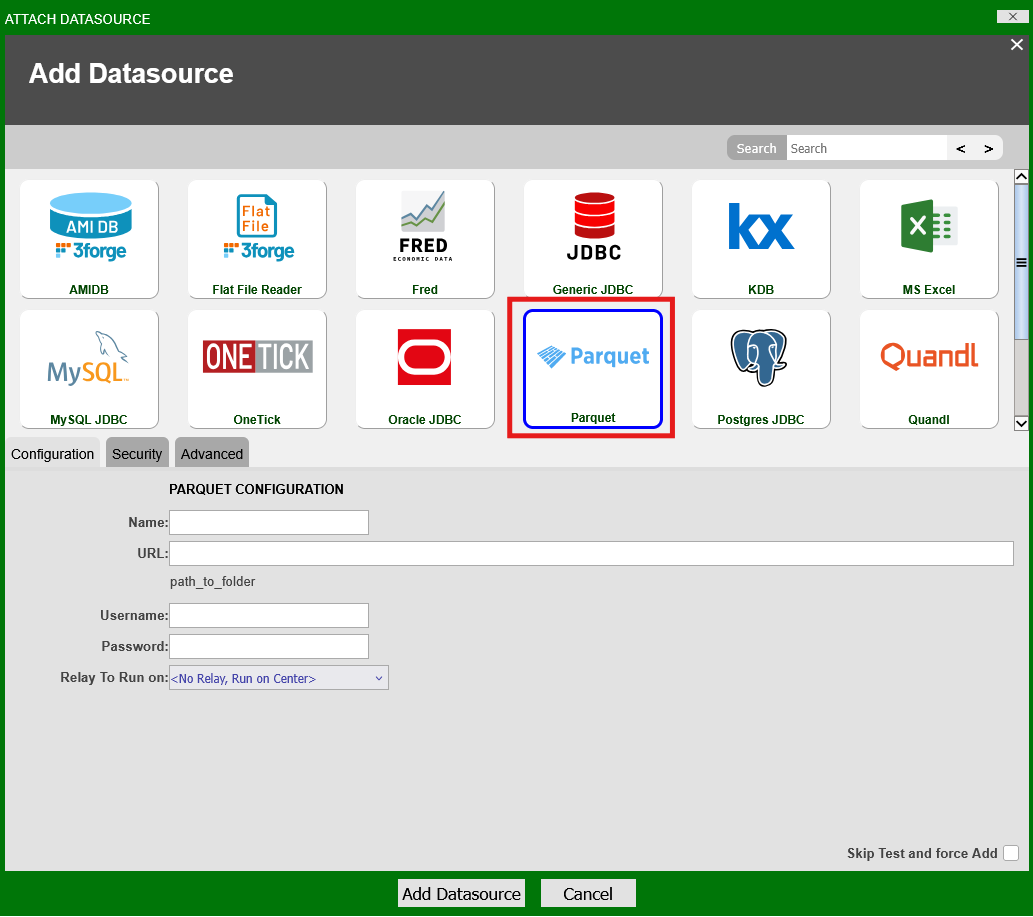Open the Advanced tab
The image size is (1033, 917).
click(212, 454)
